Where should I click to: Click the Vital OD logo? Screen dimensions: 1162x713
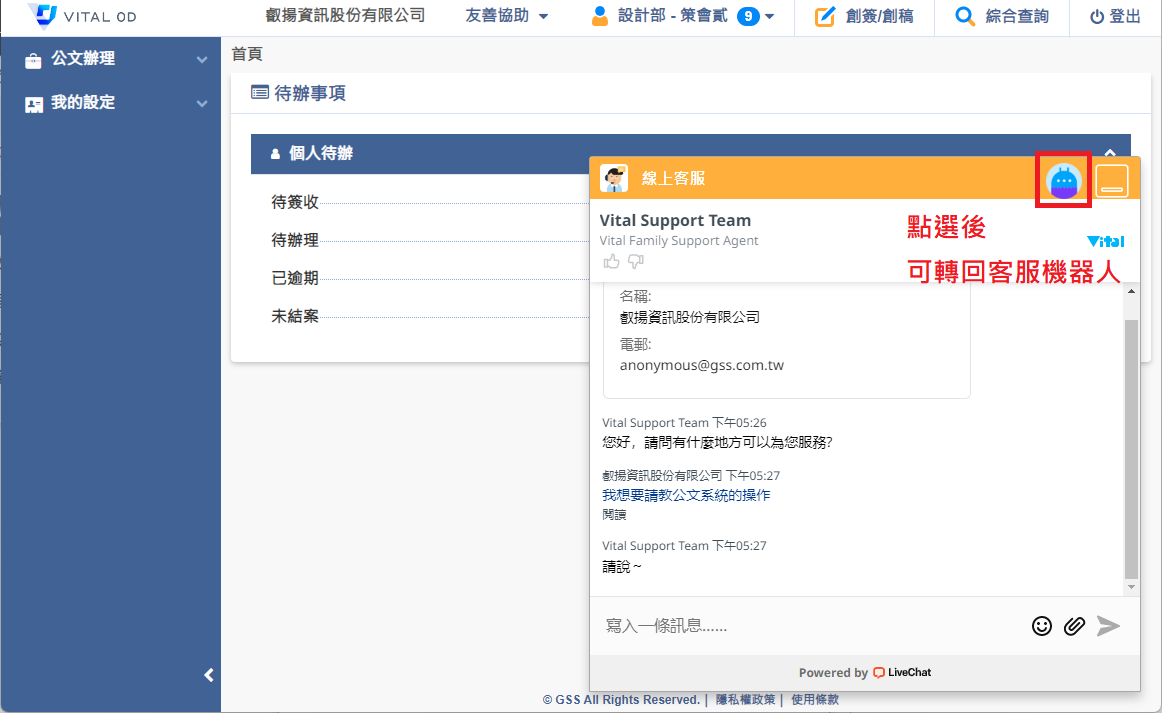83,17
